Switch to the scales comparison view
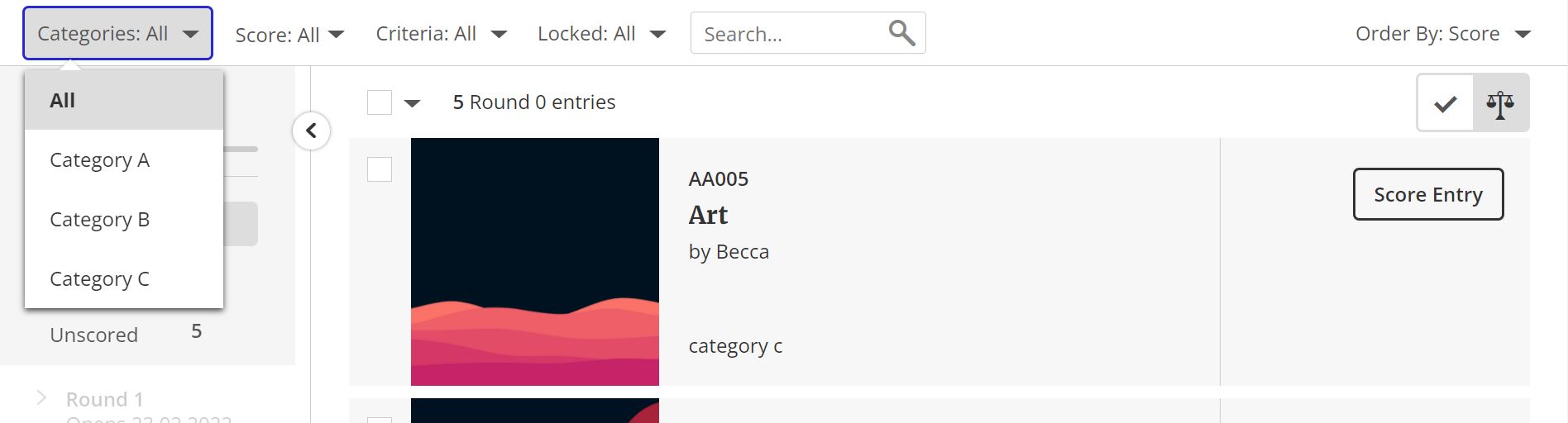1568x423 pixels. click(x=1500, y=103)
